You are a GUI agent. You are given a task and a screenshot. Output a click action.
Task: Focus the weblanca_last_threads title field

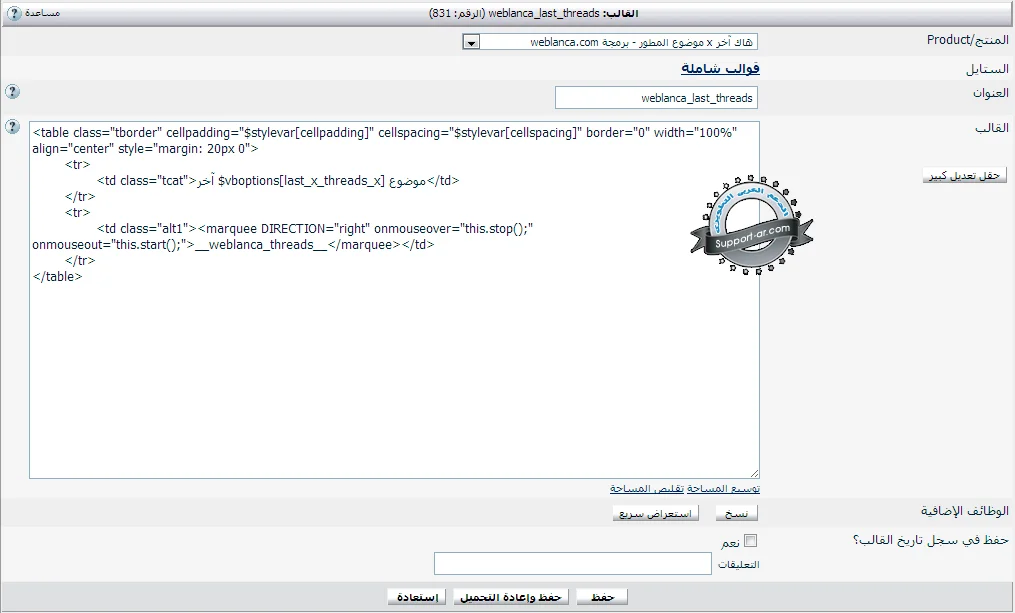[656, 98]
